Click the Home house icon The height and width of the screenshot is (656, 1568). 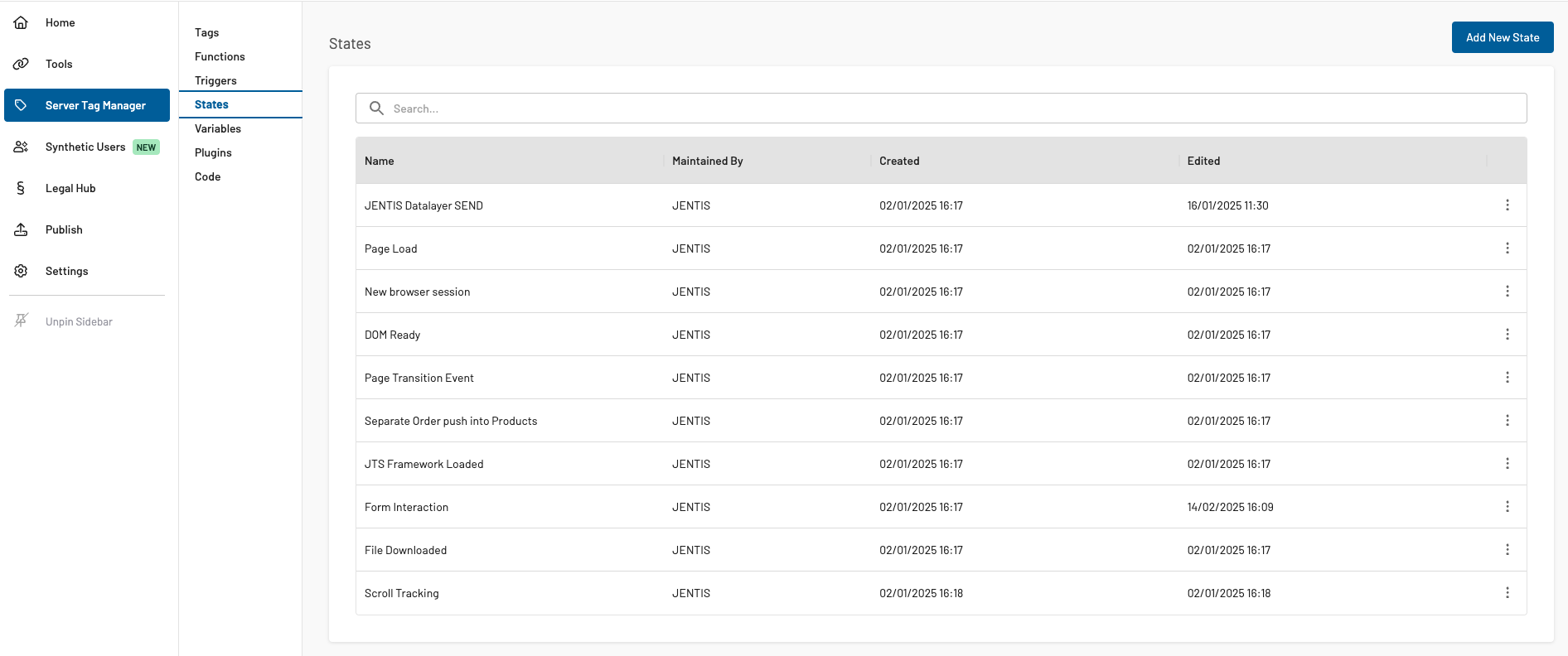[x=21, y=22]
